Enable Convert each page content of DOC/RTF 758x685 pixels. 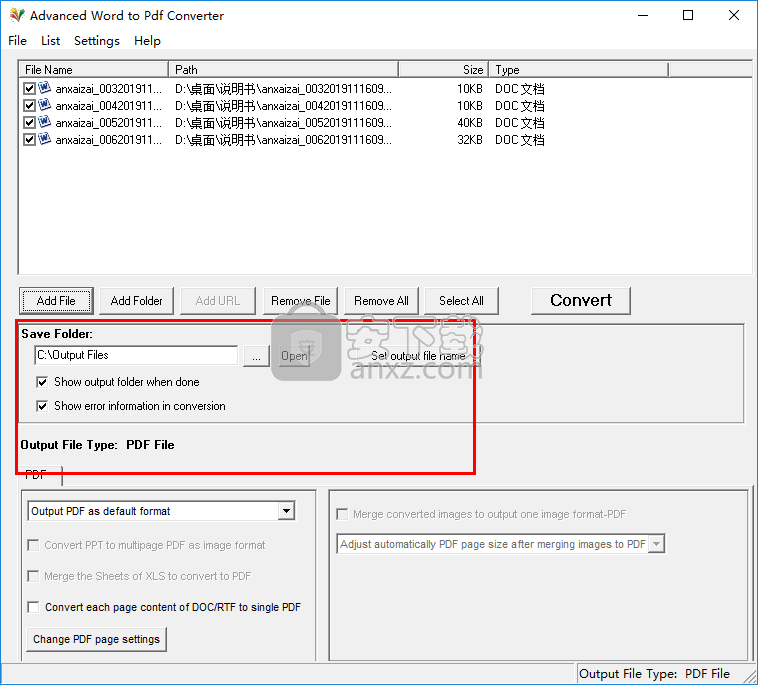pos(33,607)
